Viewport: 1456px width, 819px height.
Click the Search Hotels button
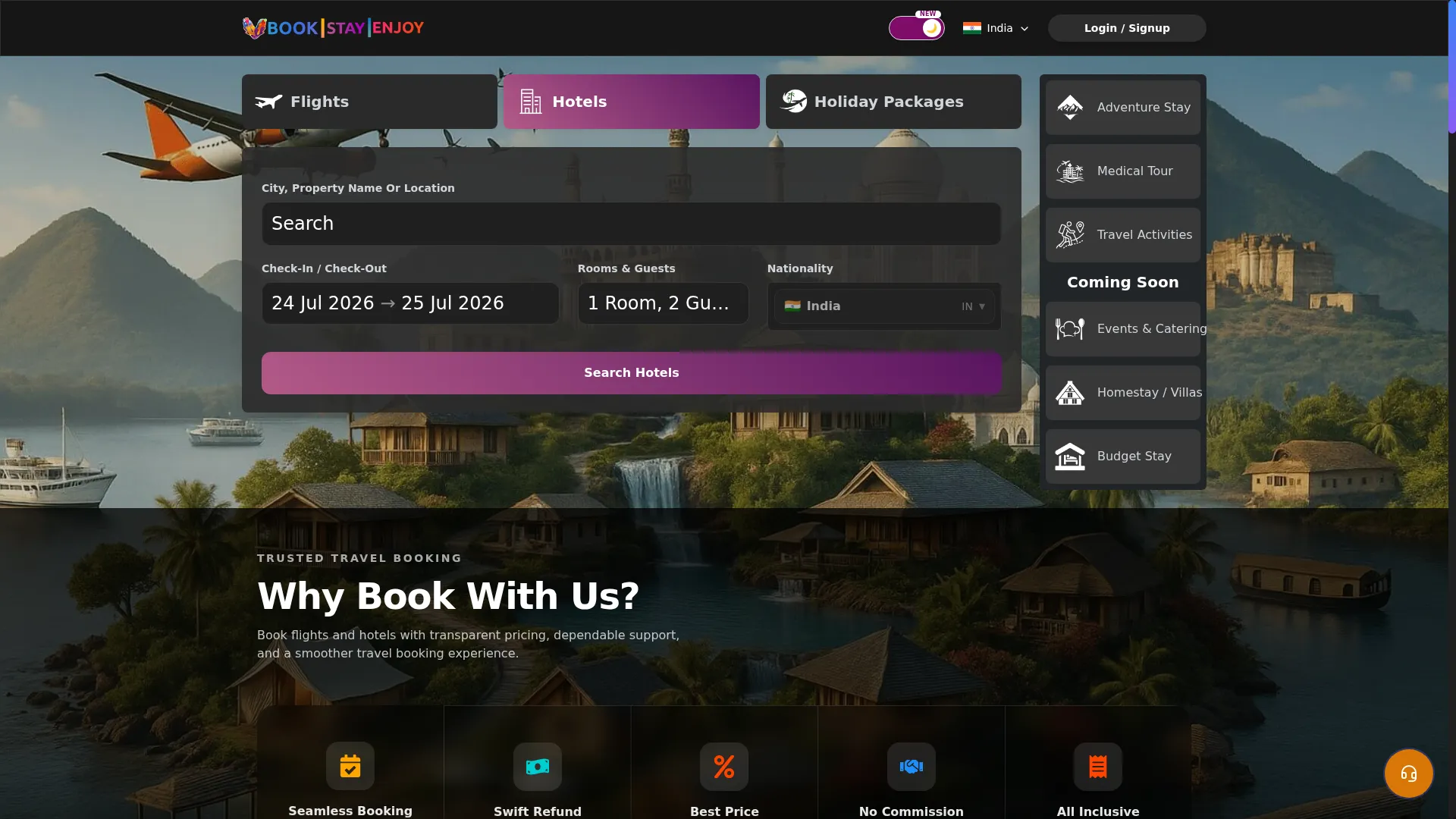tap(632, 373)
